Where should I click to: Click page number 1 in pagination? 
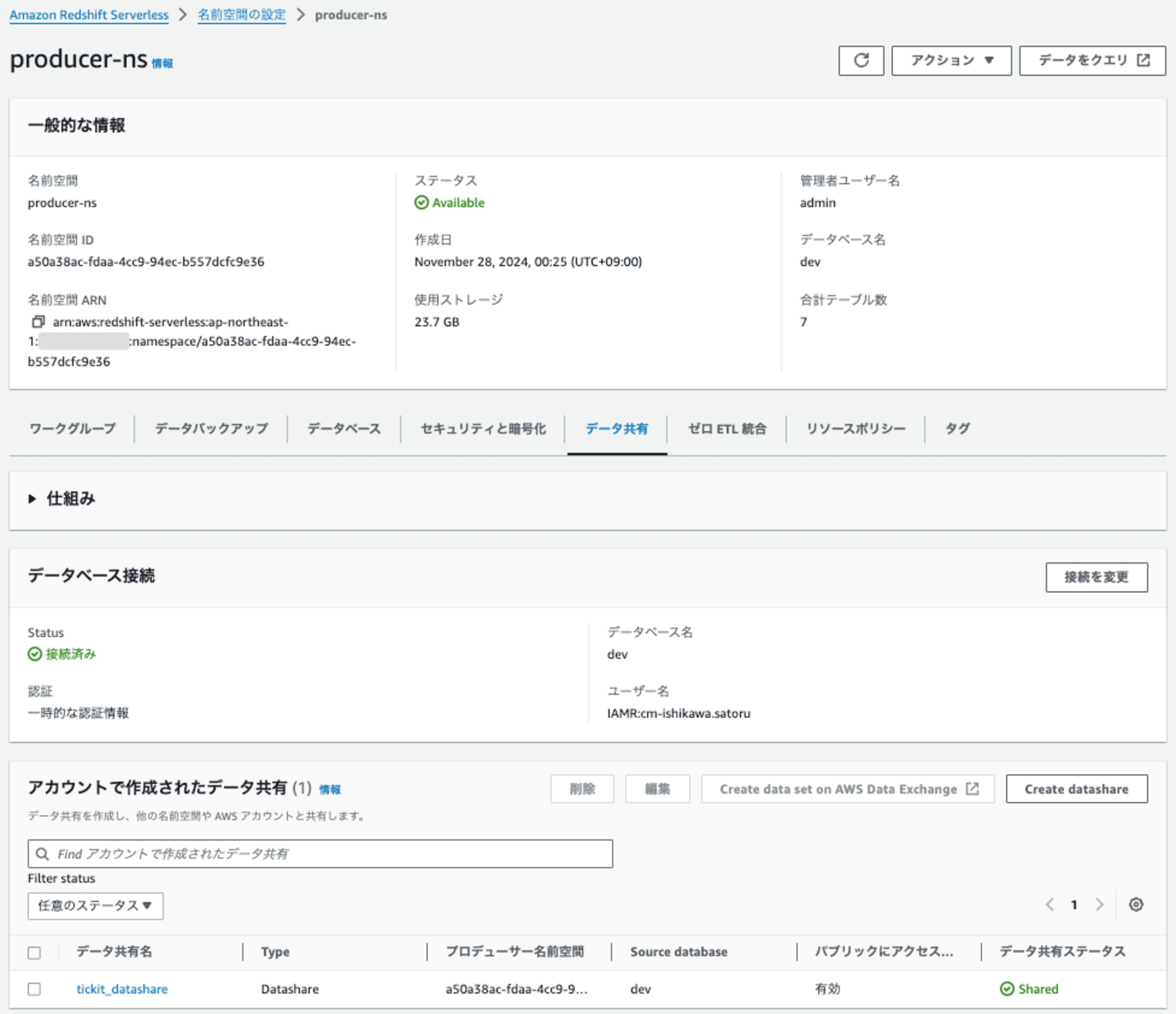click(1074, 905)
